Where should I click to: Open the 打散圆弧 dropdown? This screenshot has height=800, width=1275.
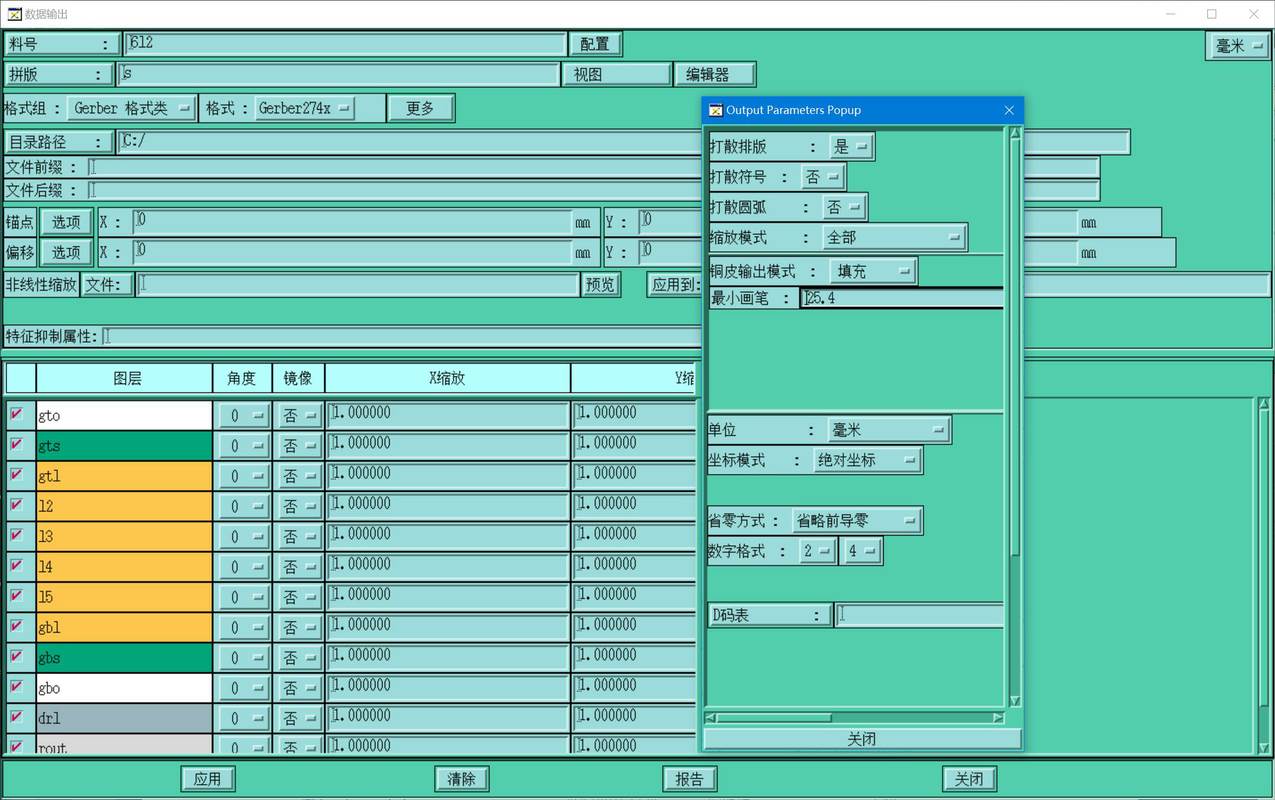click(843, 208)
